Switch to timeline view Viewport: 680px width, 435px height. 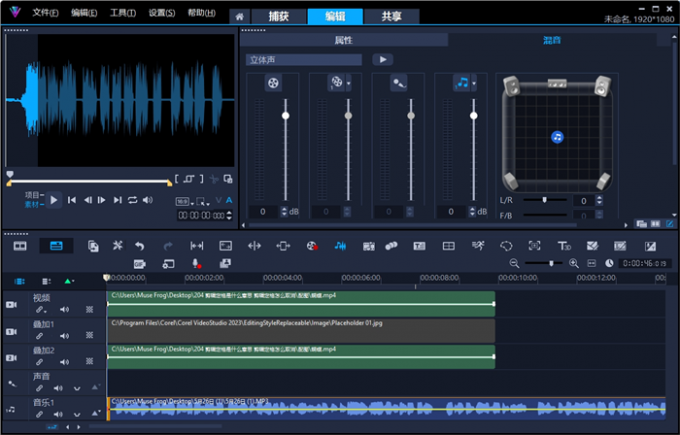[56, 246]
